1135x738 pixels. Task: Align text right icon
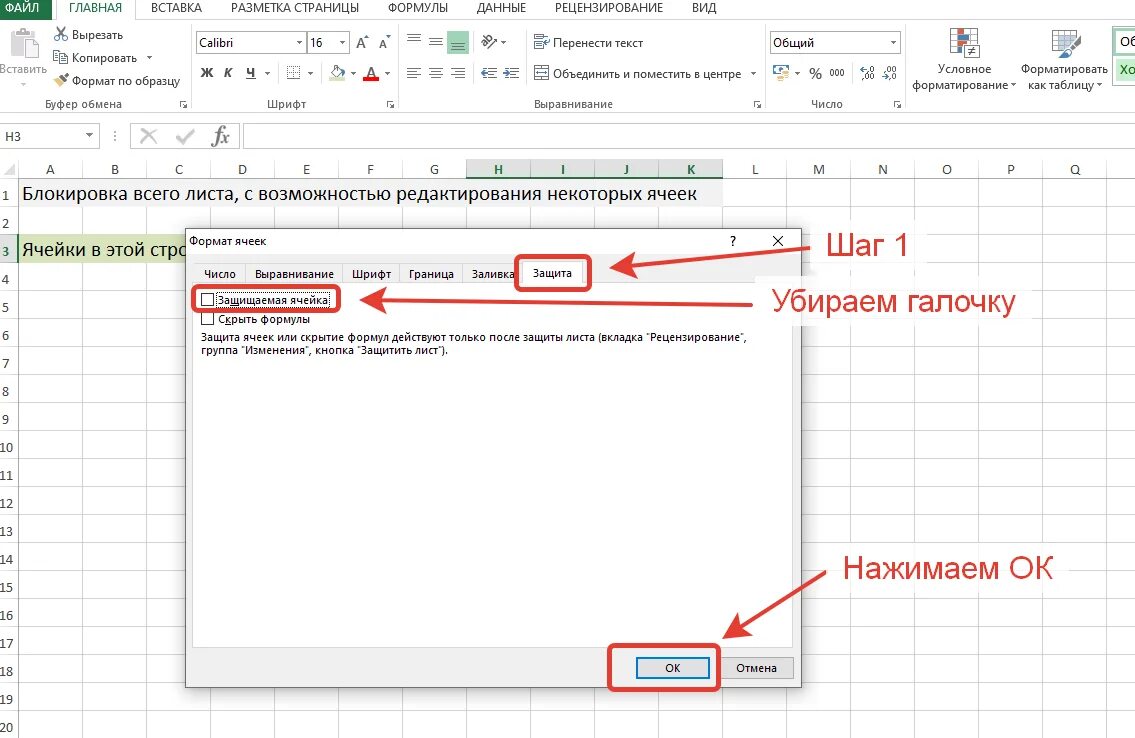457,73
